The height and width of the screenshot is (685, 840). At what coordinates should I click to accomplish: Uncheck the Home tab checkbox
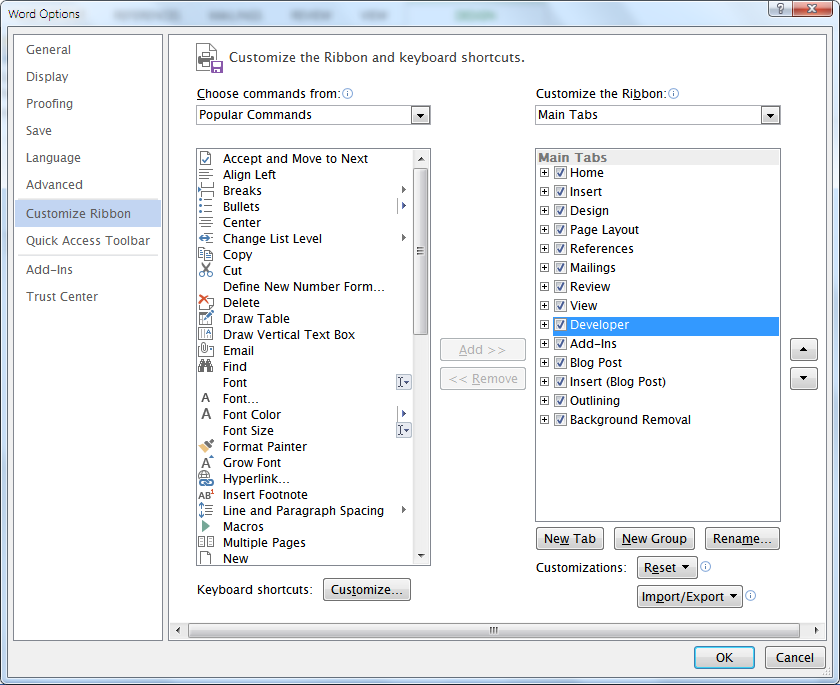(x=560, y=173)
